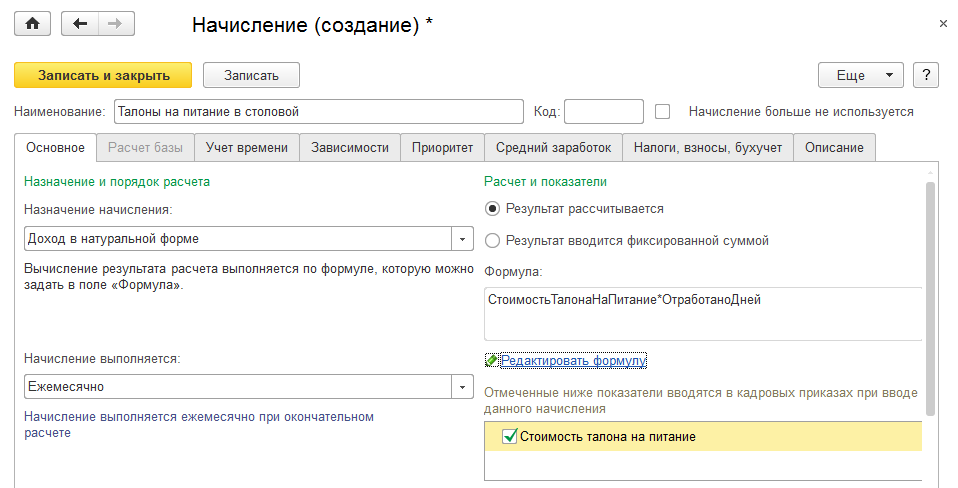Click the Home icon button
Screen dimensions: 958x488
[x=32, y=24]
